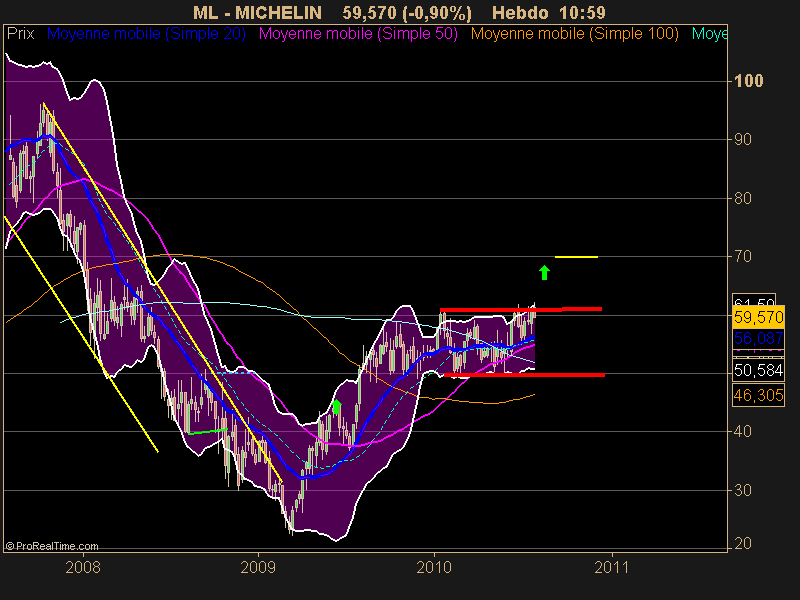Select the "59,570 (-0,90%)" quote in header
The height and width of the screenshot is (600, 800).
pos(407,12)
